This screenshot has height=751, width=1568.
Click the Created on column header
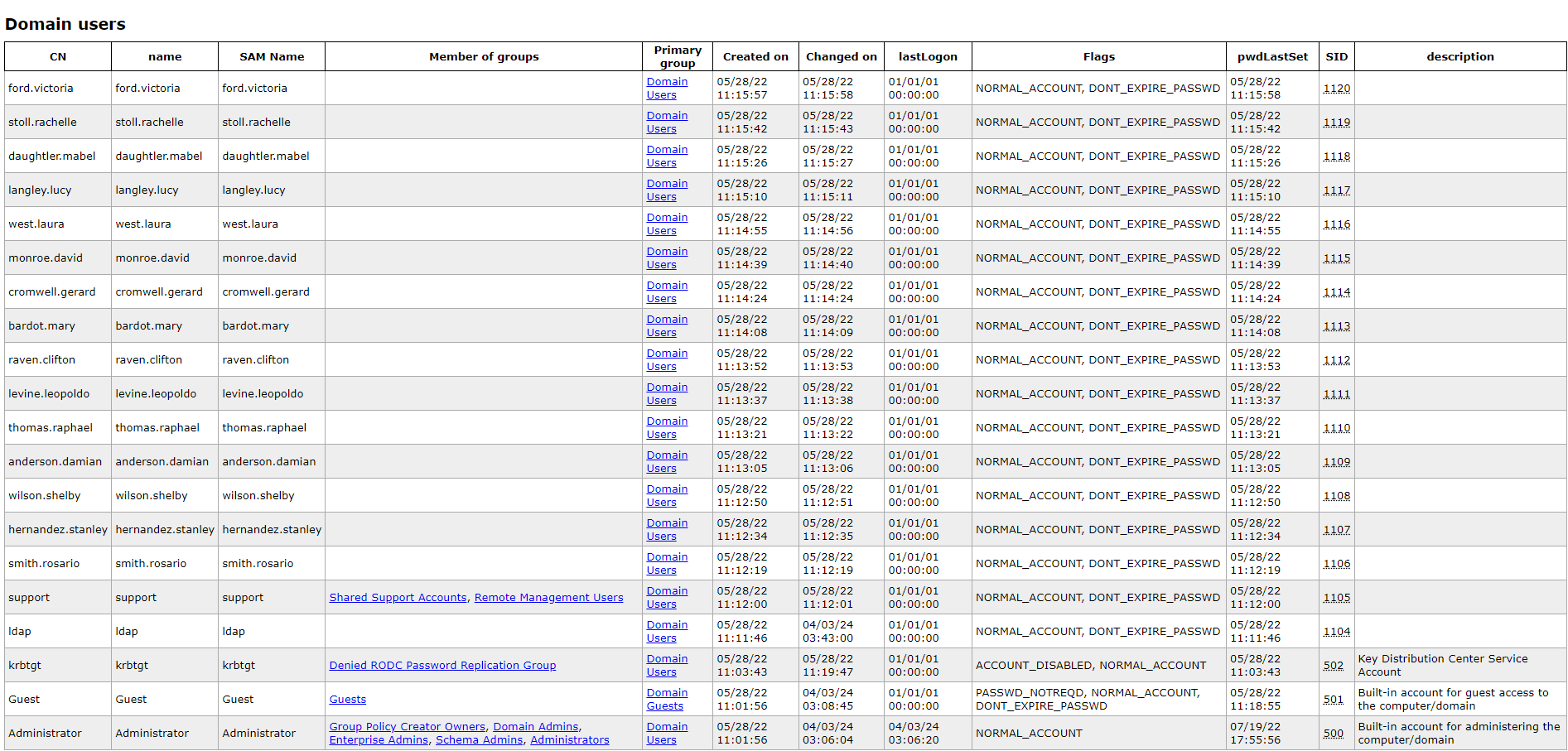click(x=755, y=57)
